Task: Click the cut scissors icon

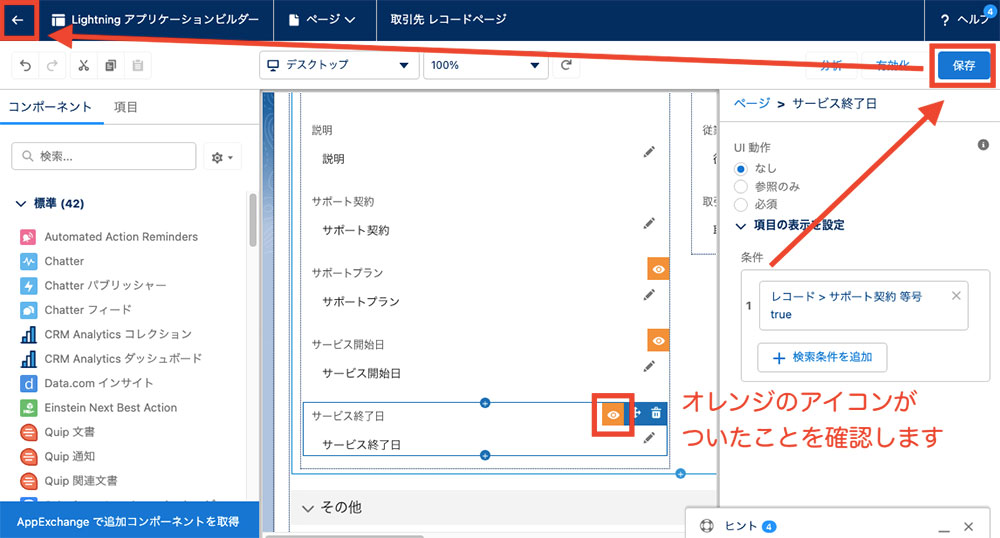Action: point(84,65)
